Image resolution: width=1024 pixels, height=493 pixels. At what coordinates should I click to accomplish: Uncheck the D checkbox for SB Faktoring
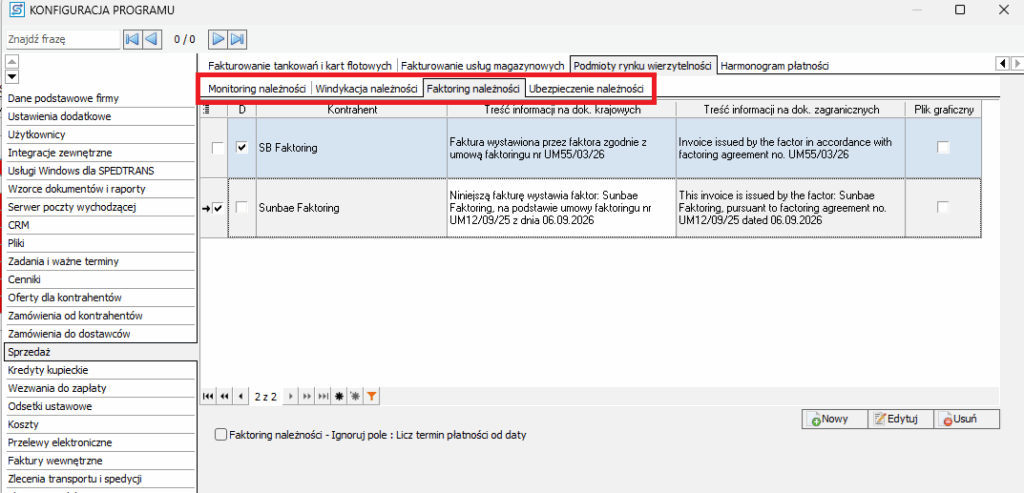pos(242,148)
